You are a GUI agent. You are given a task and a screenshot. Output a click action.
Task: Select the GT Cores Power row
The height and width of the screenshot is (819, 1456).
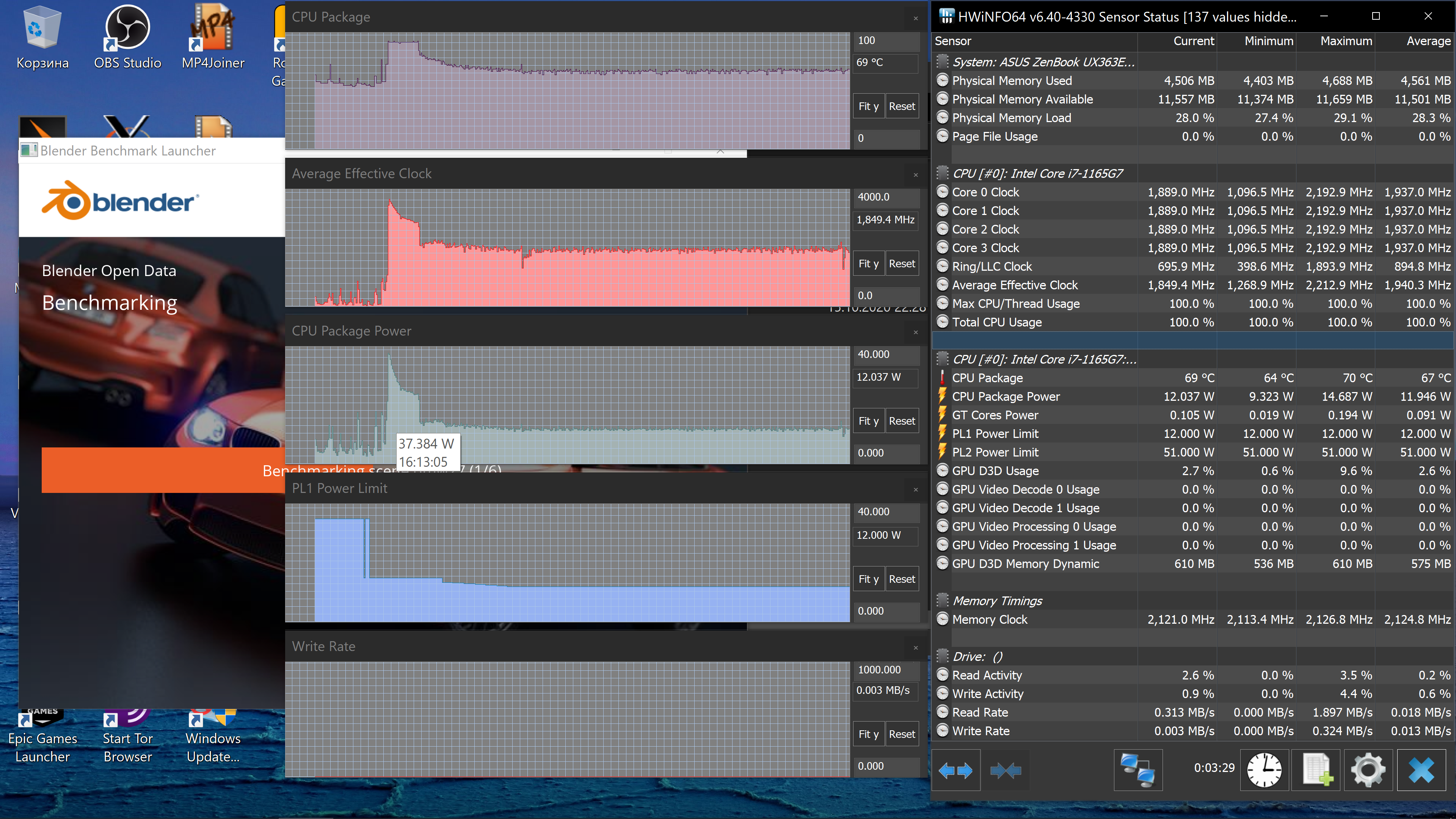[1193, 415]
